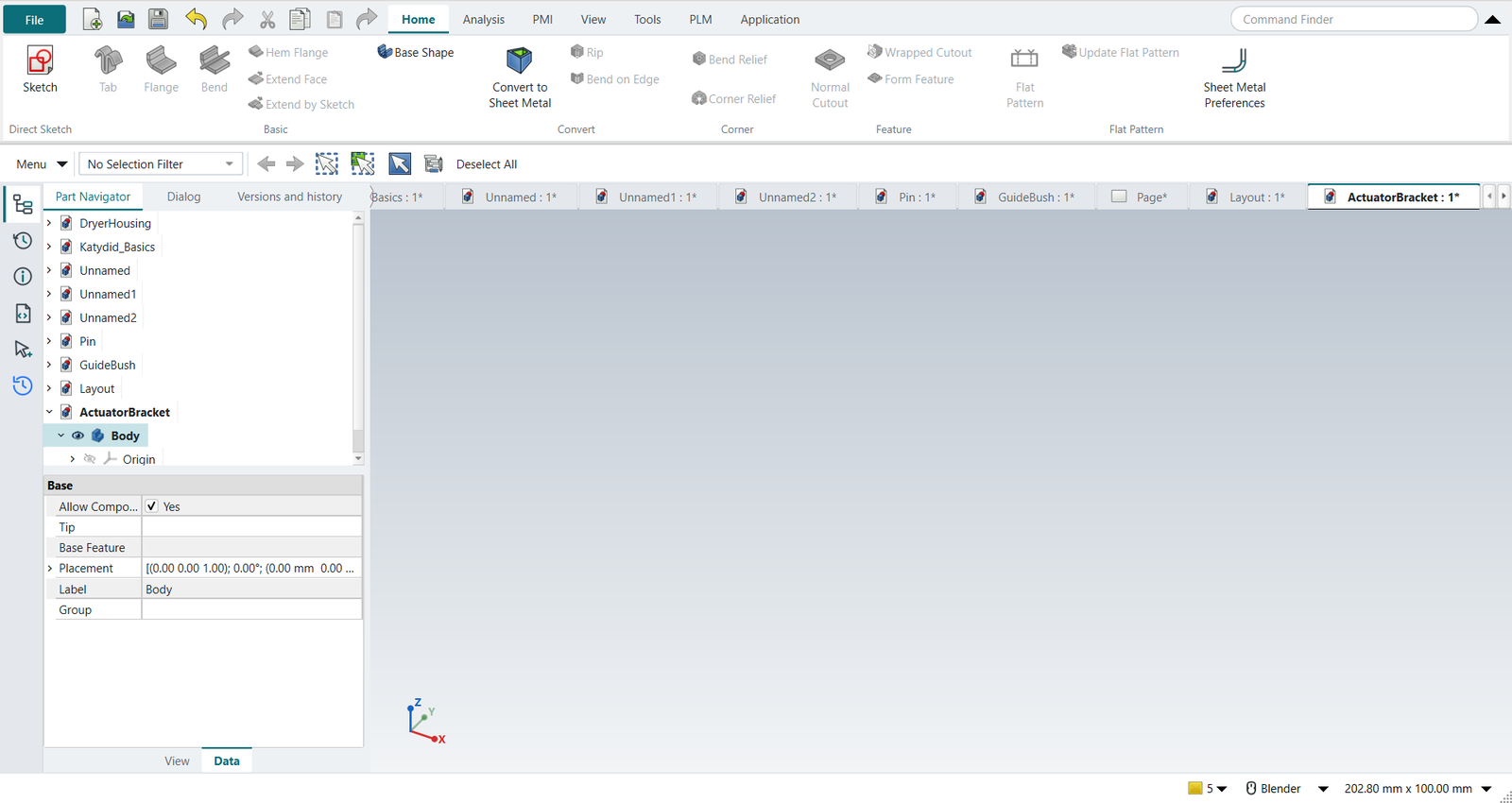Select the Katydid_Basics tree item
This screenshot has width=1512, height=803.
(x=117, y=247)
